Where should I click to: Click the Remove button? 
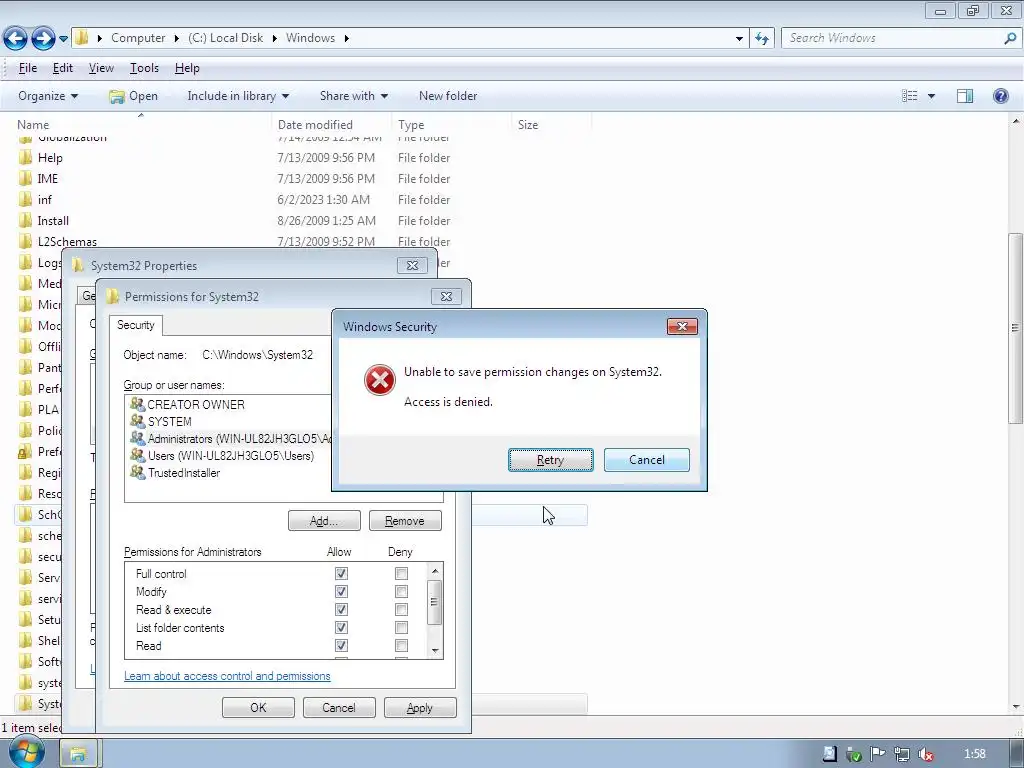[x=405, y=520]
